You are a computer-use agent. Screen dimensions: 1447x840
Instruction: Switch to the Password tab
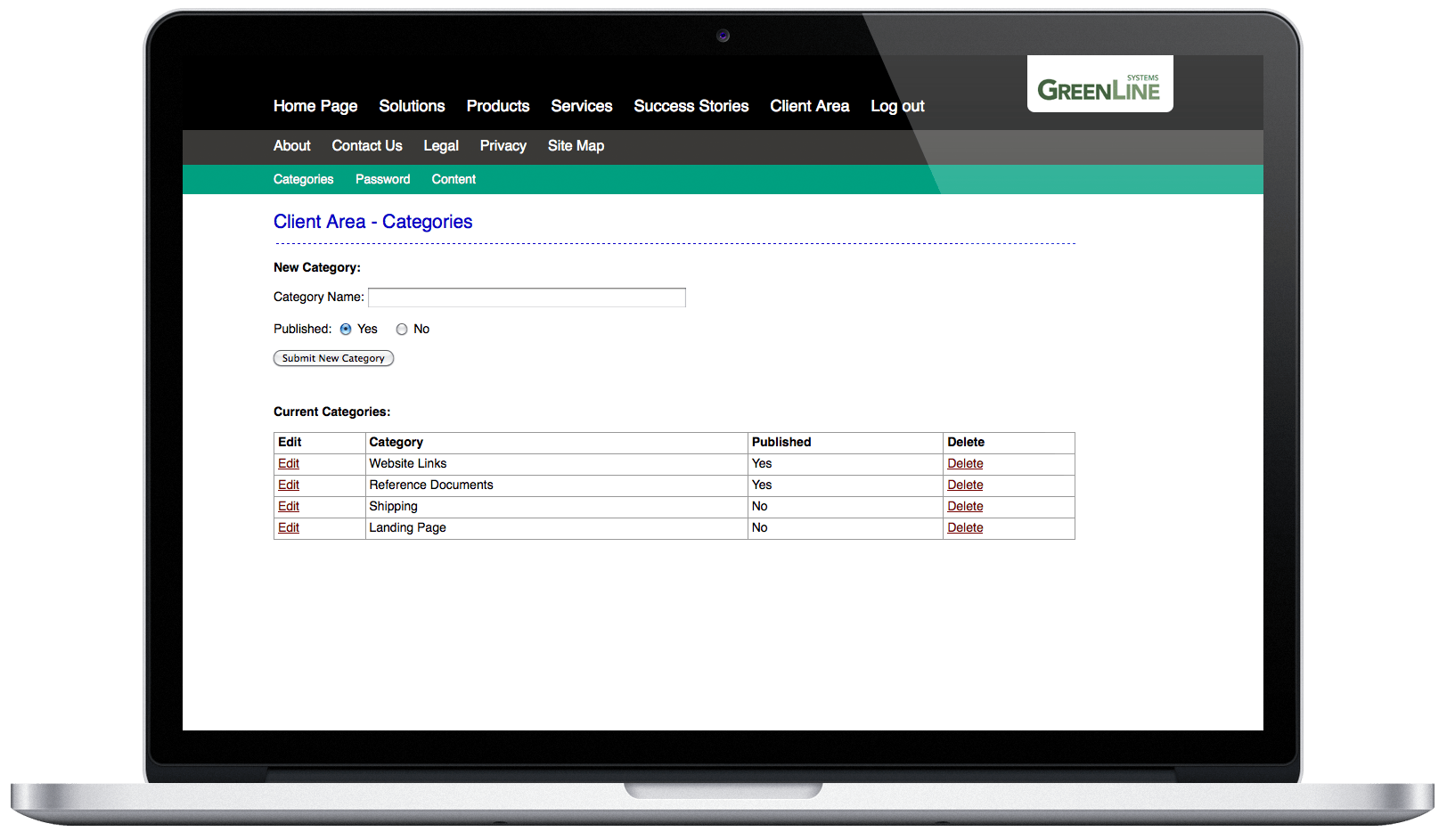383,179
